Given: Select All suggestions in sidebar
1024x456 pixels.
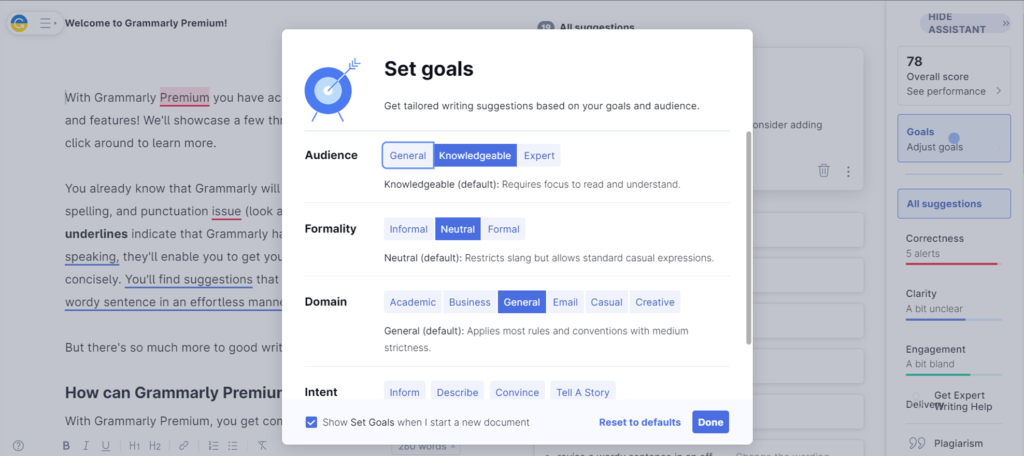Looking at the screenshot, I should click(954, 204).
